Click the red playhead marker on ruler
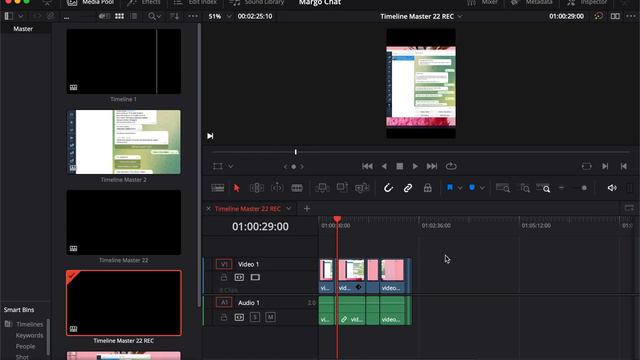This screenshot has width=640, height=360. (337, 220)
